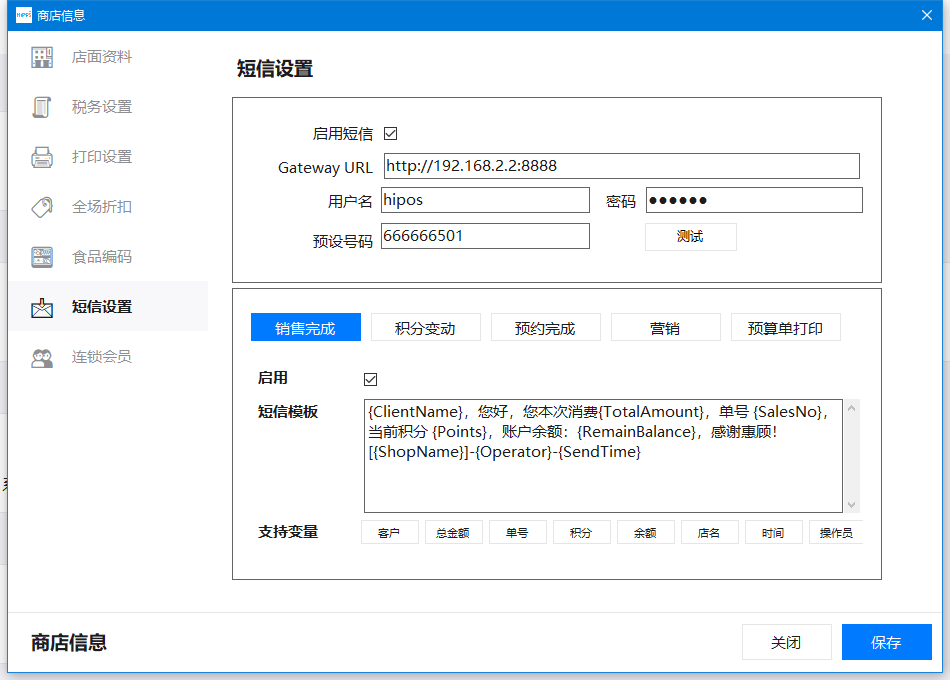Toggle the 启用 template checkbox
This screenshot has height=680, width=950.
(x=371, y=379)
